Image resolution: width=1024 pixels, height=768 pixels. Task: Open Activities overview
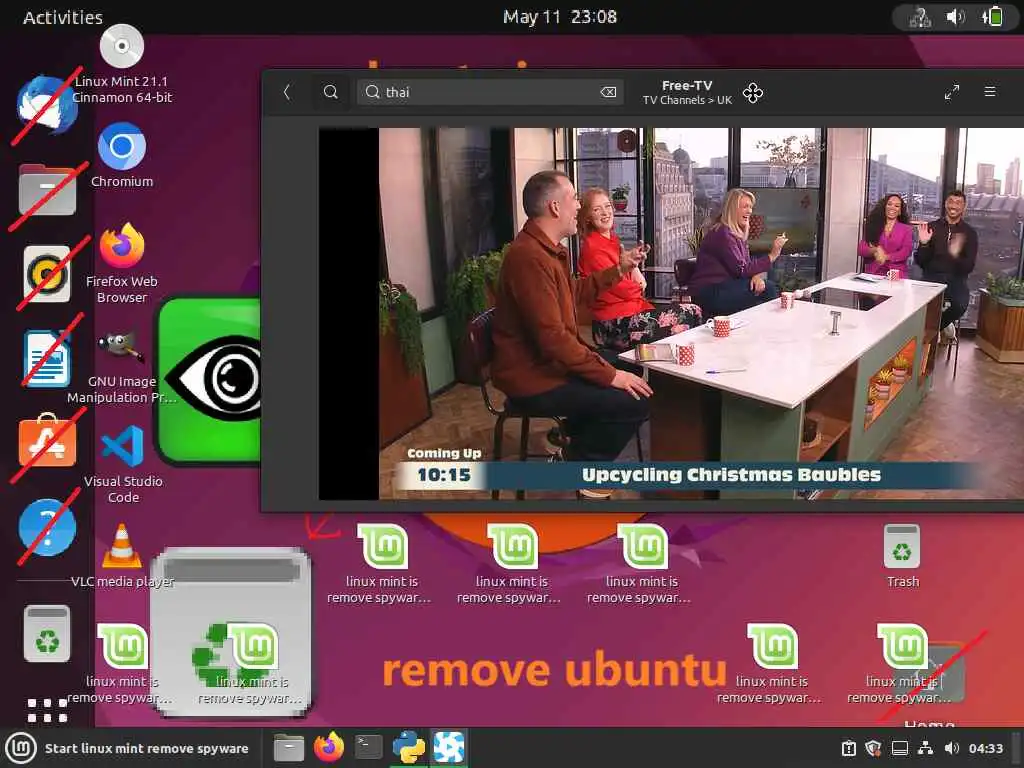coord(63,17)
